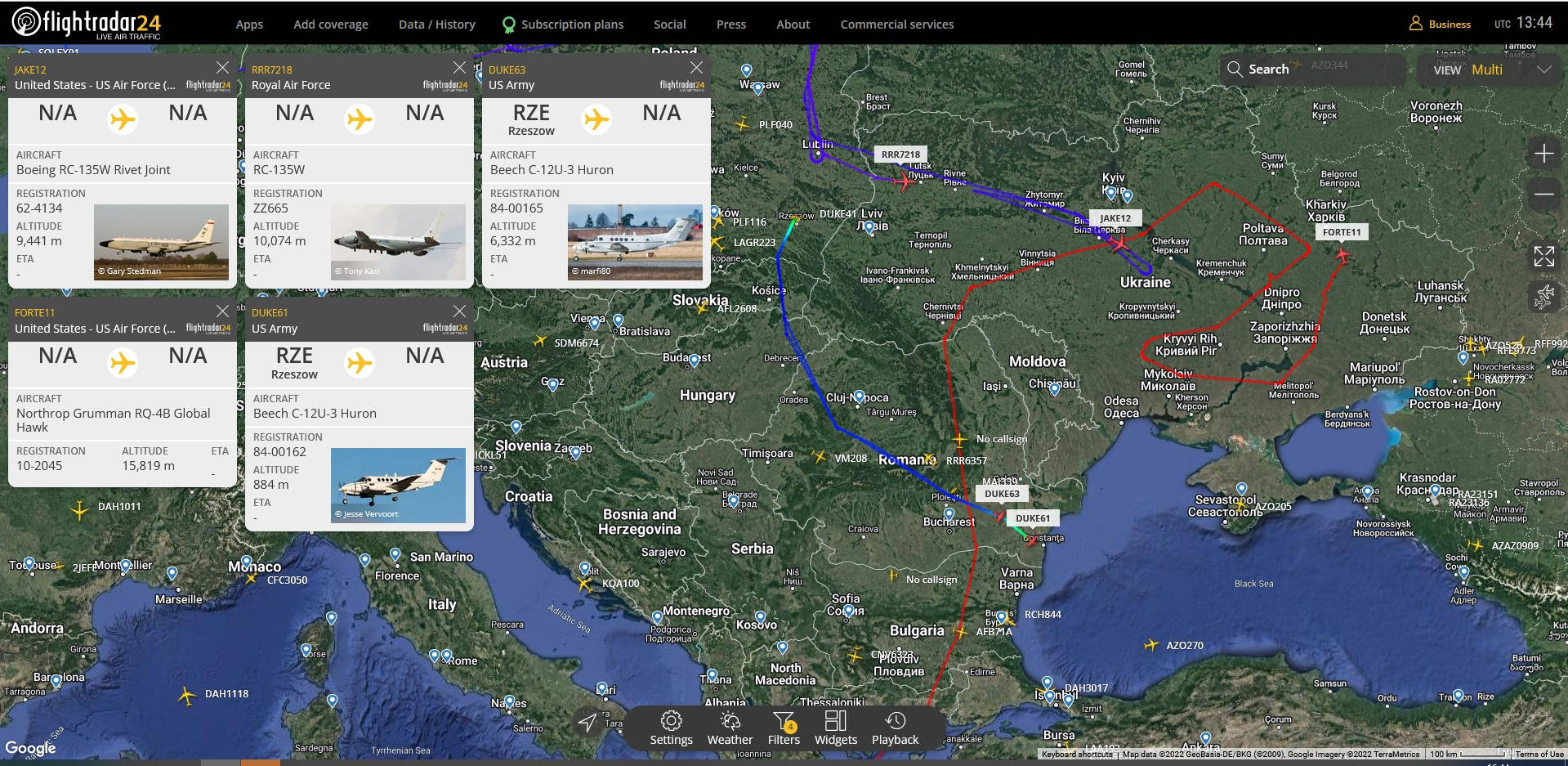The image size is (1568, 766).
Task: Open Weather in bottom toolbar
Action: tap(730, 728)
